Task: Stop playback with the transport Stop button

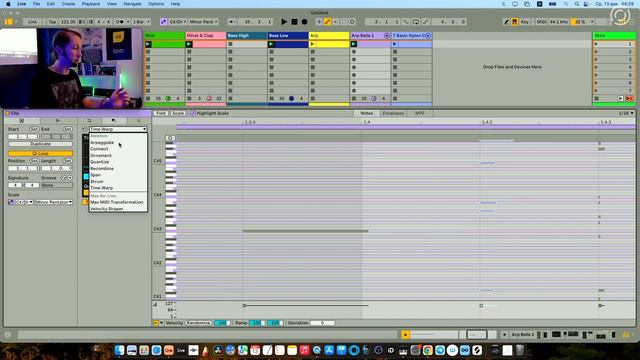Action: click(294, 22)
